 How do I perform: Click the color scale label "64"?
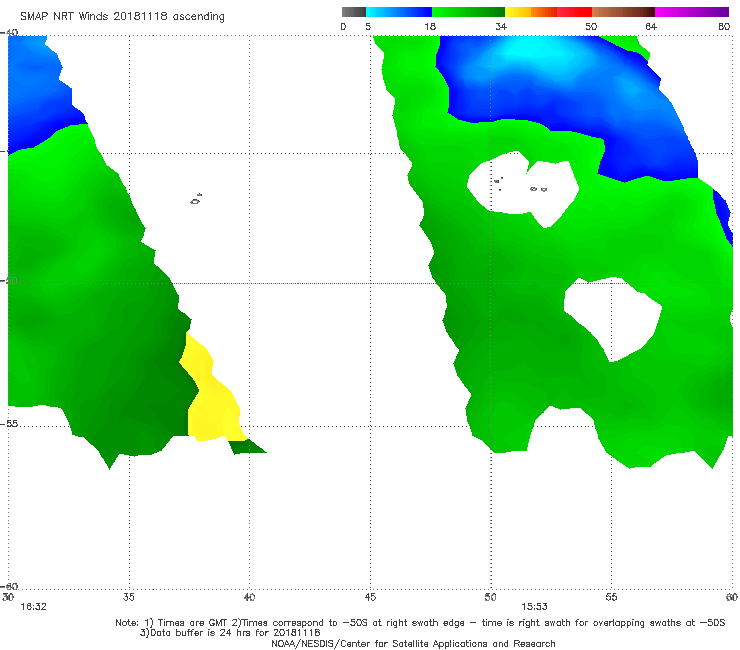pyautogui.click(x=651, y=27)
